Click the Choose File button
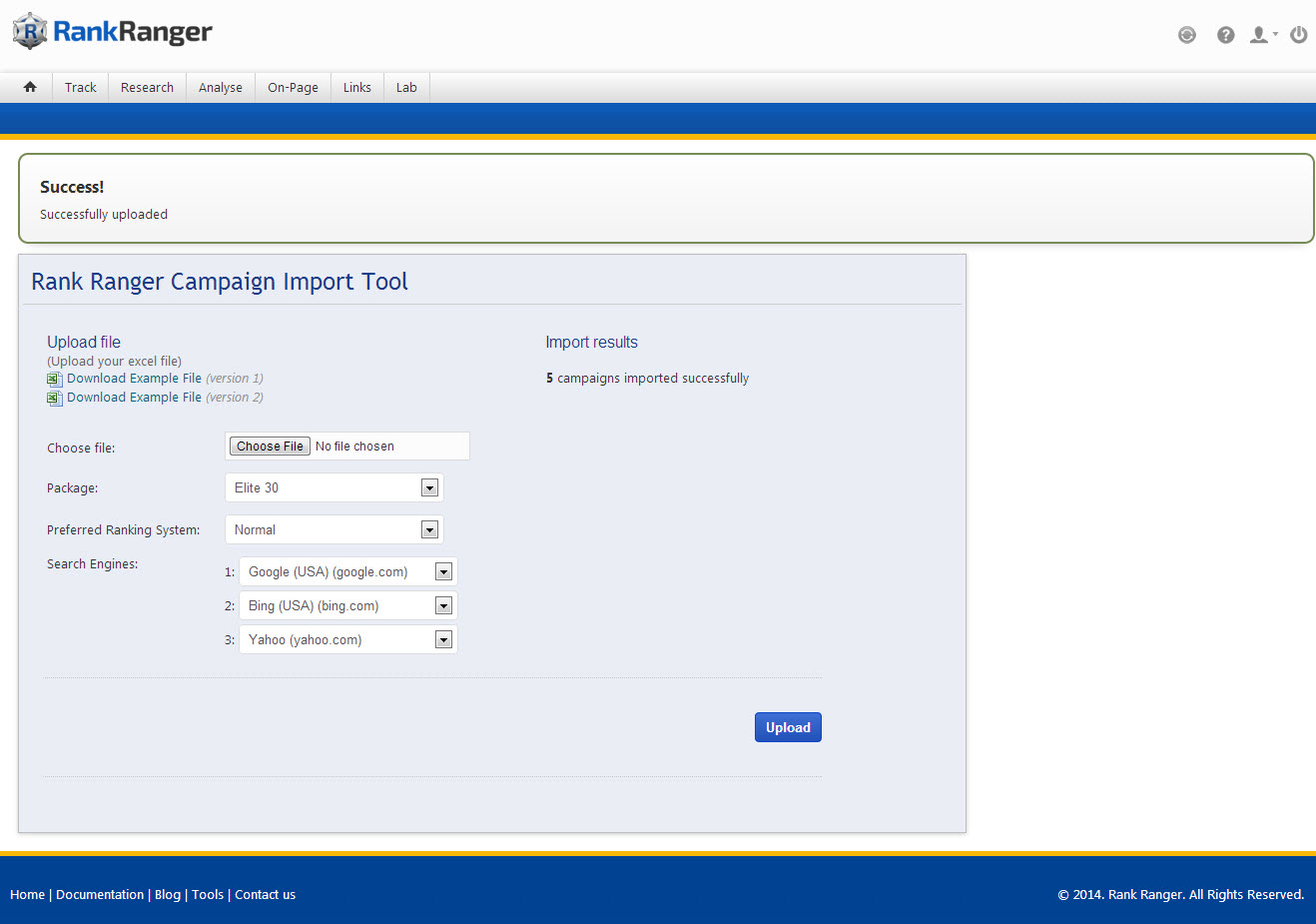Screen dimensions: 1316x924 (270, 447)
